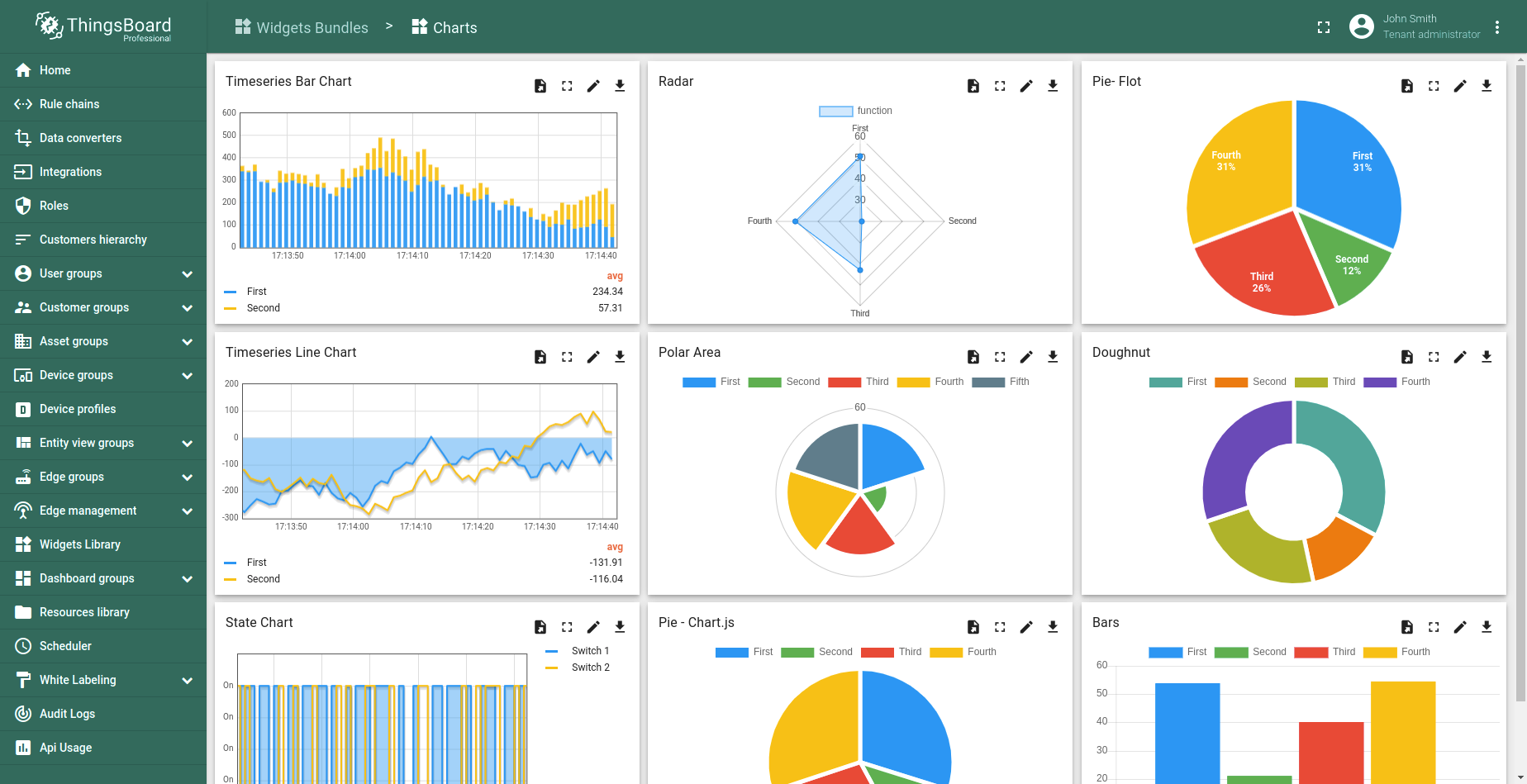Download the State Chart widget
Image resolution: width=1527 pixels, height=784 pixels.
coord(620,627)
